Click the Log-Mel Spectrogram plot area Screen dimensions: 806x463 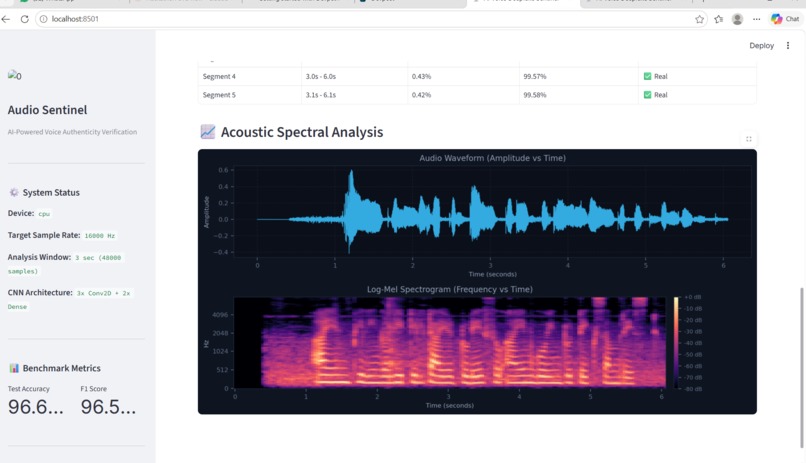450,342
